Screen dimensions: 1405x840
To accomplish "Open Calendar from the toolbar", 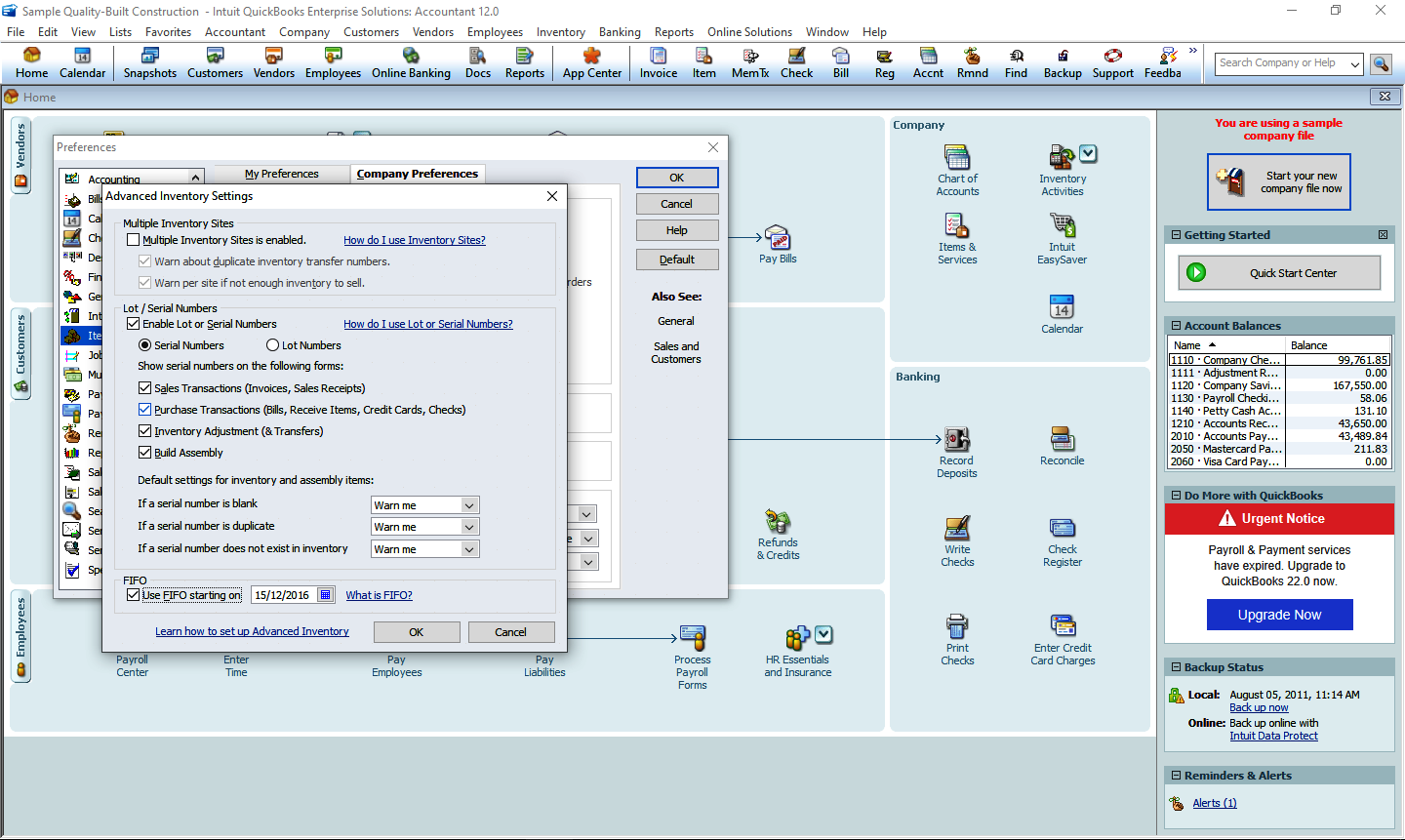I will pos(82,63).
